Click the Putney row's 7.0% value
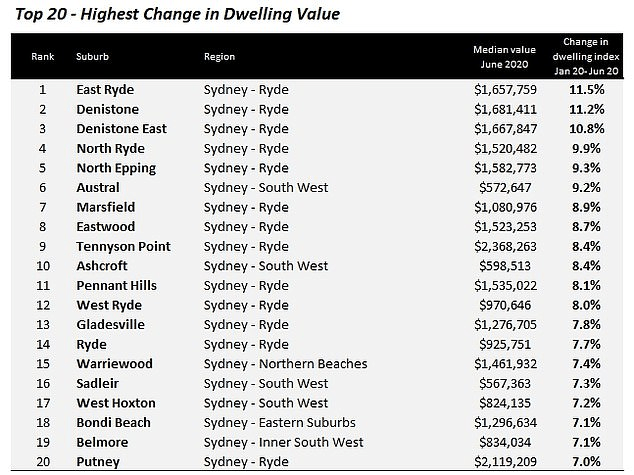This screenshot has height=475, width=634. [x=586, y=462]
